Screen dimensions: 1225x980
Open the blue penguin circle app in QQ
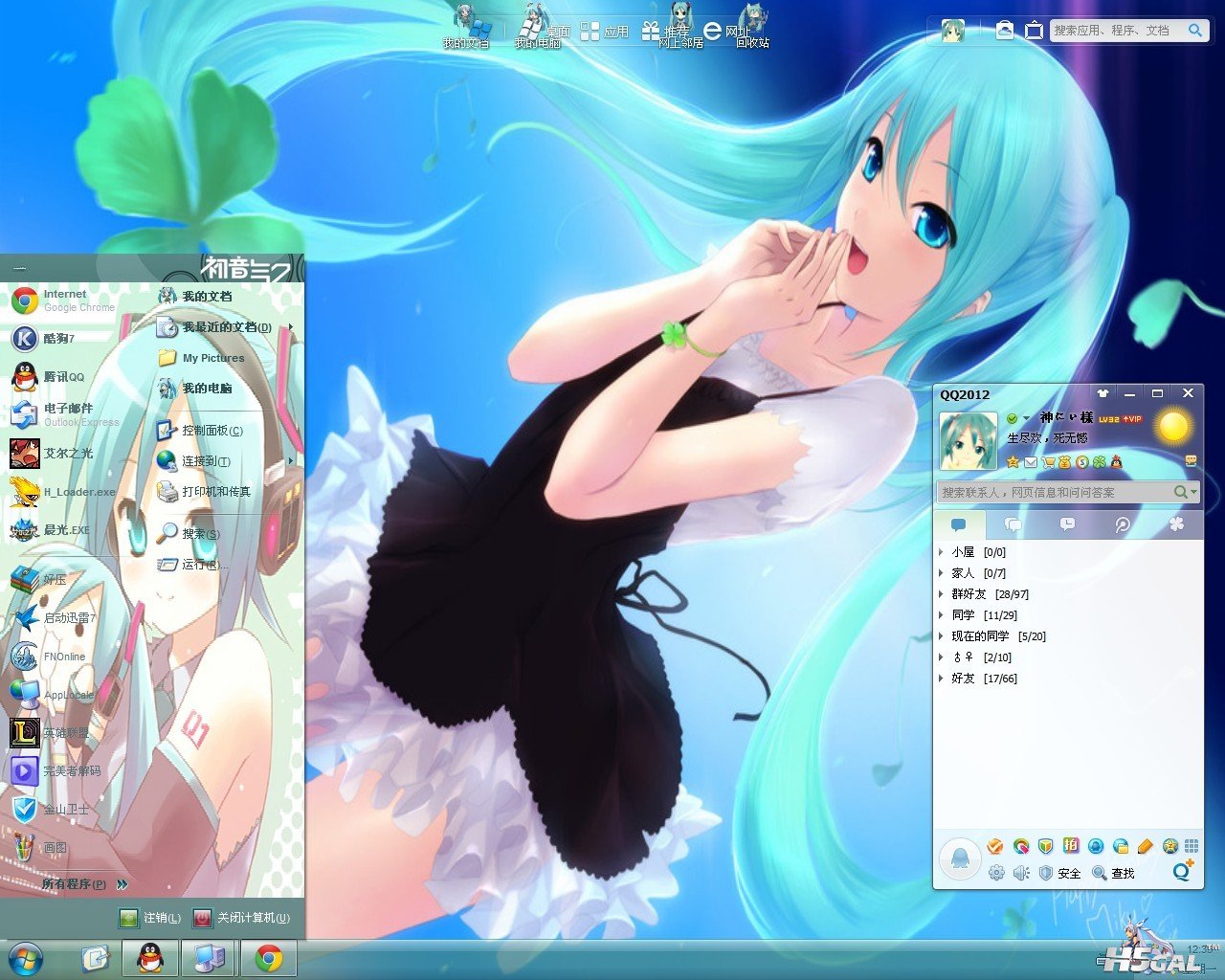click(x=1096, y=846)
